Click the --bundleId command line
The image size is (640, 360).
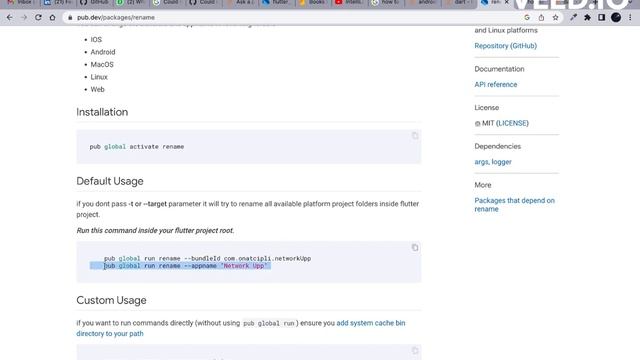(207, 258)
